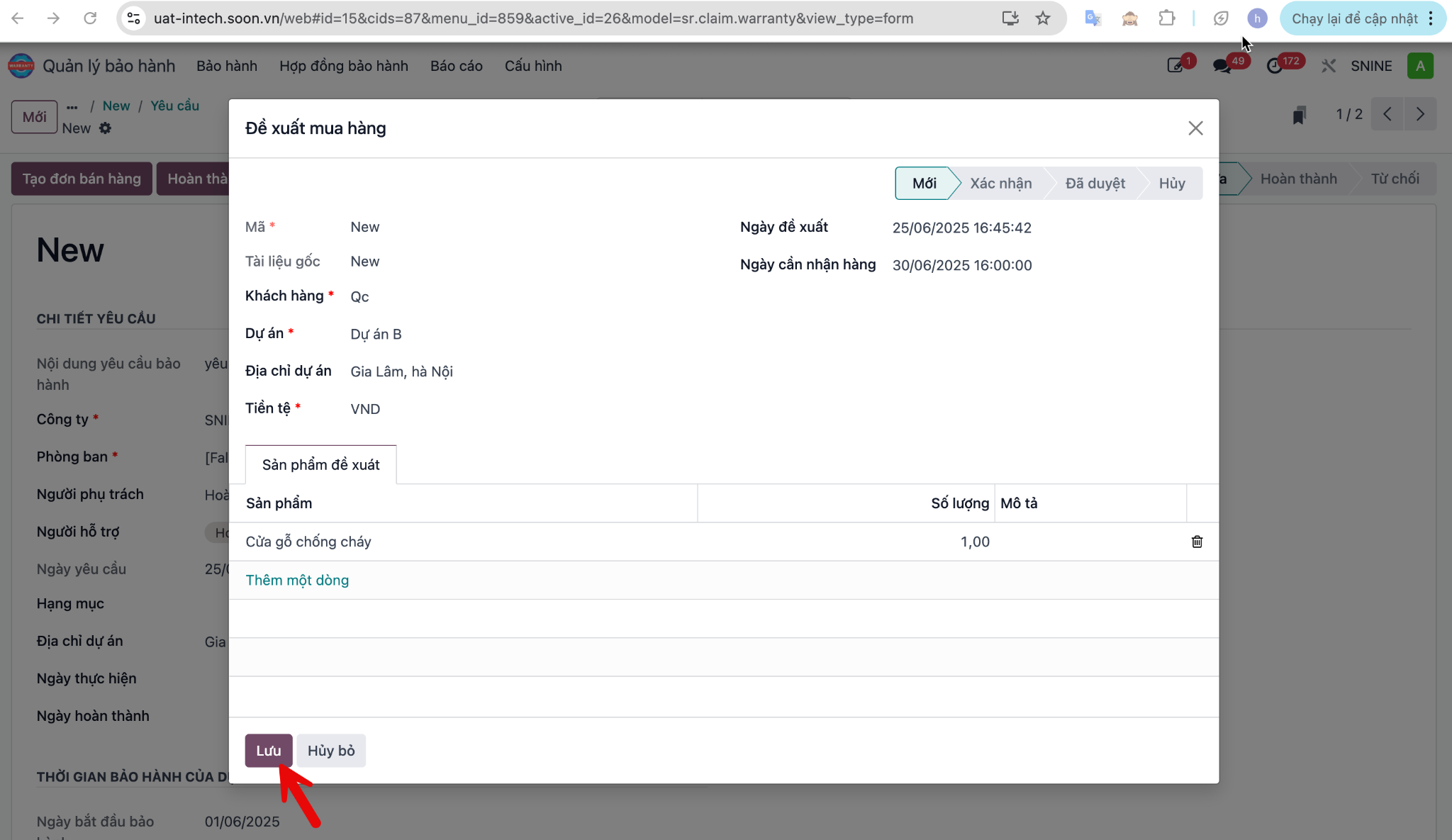
Task: Open the Khách hàng field showing Qc
Action: tap(525, 296)
